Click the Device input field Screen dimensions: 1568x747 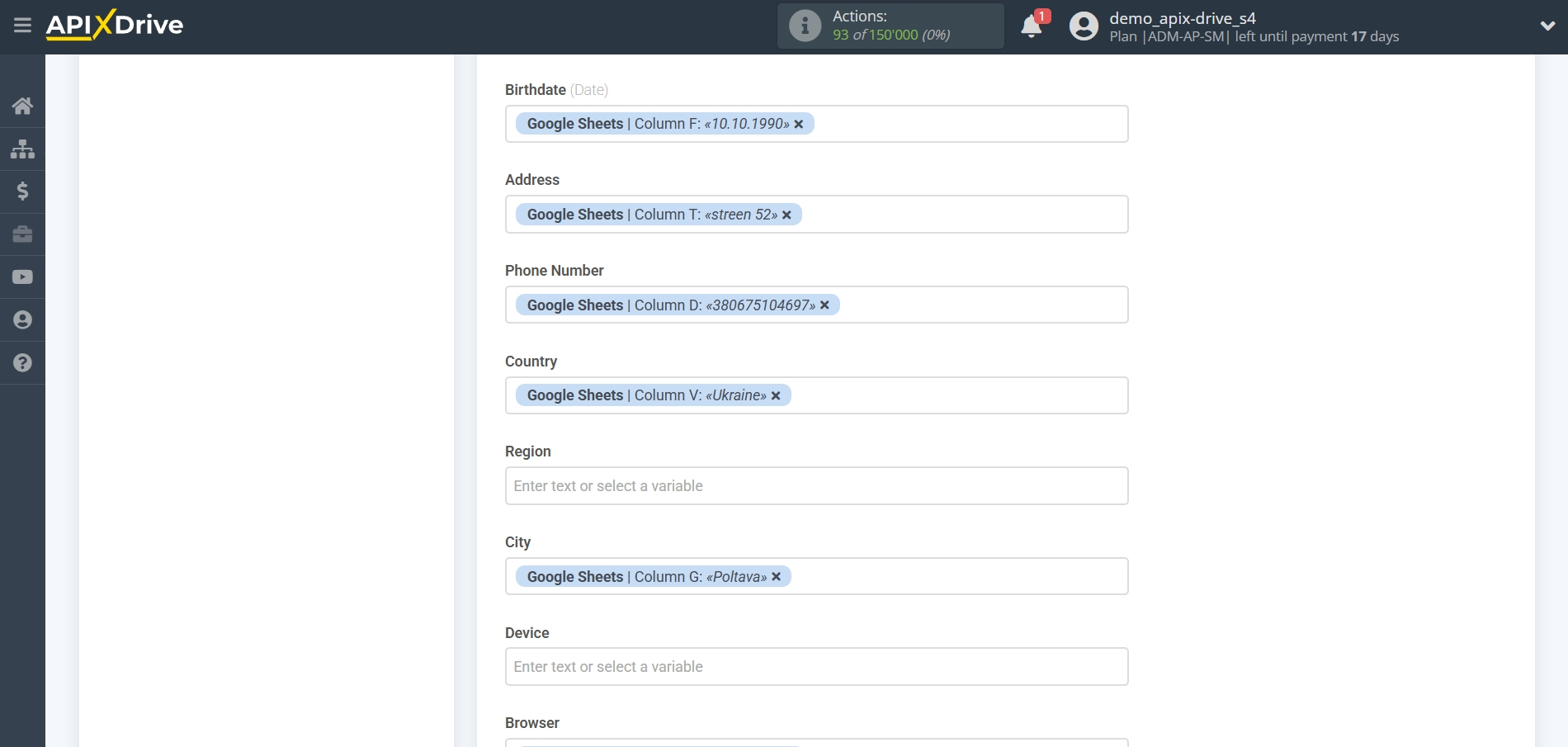coord(816,667)
